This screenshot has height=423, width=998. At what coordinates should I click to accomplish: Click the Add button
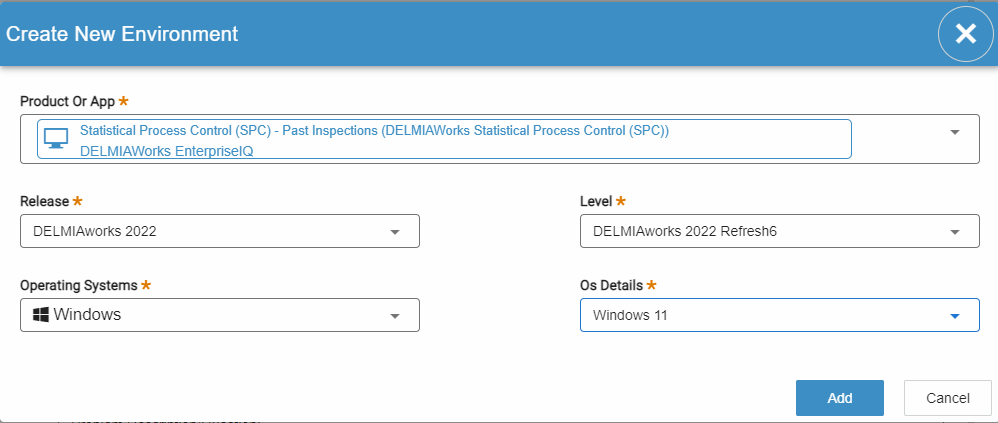(x=840, y=398)
